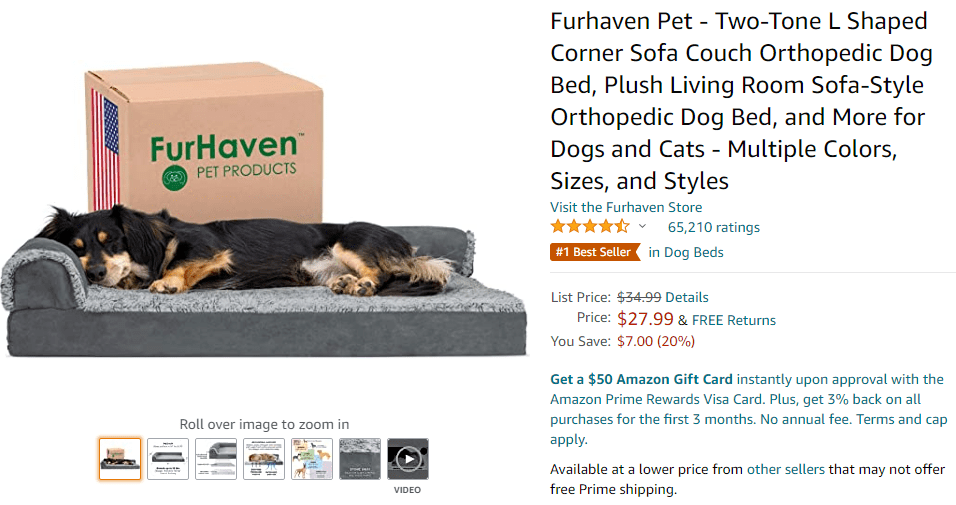Image resolution: width=956 pixels, height=505 pixels.
Task: Show list price Details
Action: pyautogui.click(x=687, y=297)
